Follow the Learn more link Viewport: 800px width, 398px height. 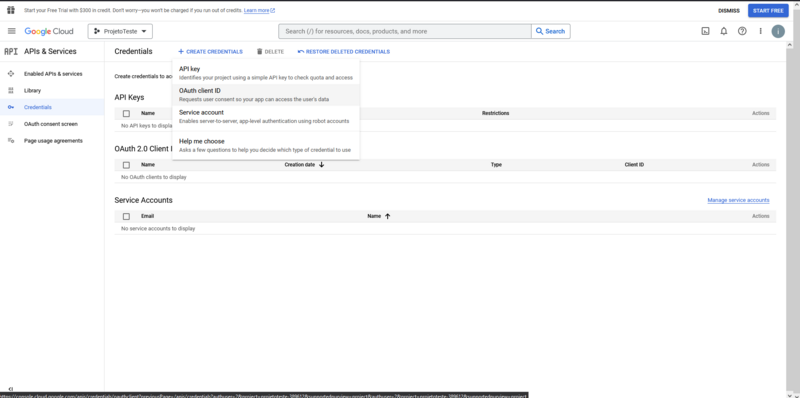[x=259, y=10]
